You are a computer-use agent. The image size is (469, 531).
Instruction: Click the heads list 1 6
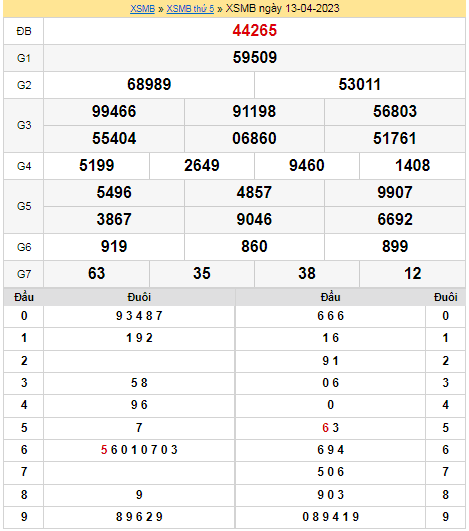coord(331,338)
